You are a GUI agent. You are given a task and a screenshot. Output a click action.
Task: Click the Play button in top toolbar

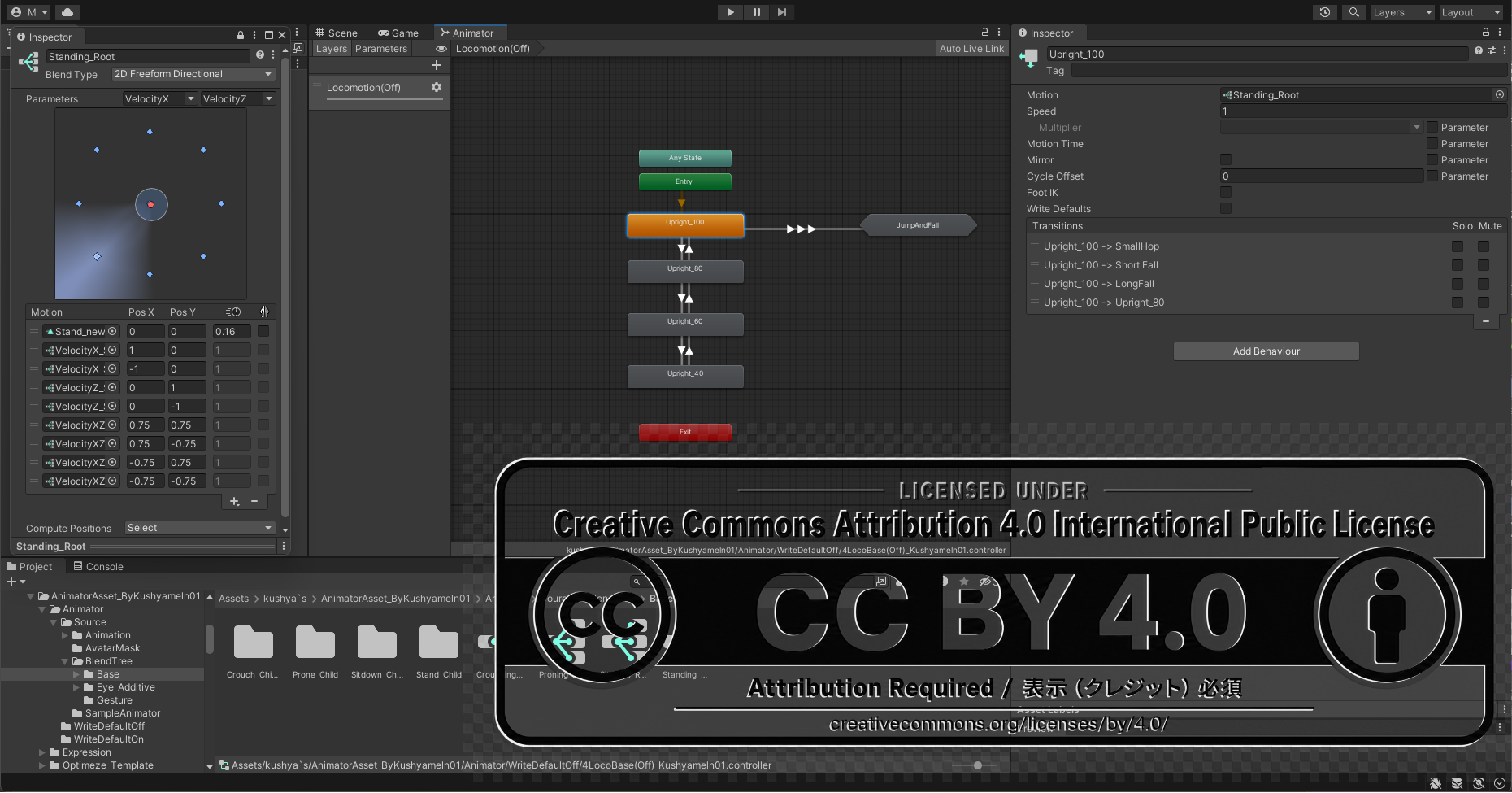click(x=730, y=12)
